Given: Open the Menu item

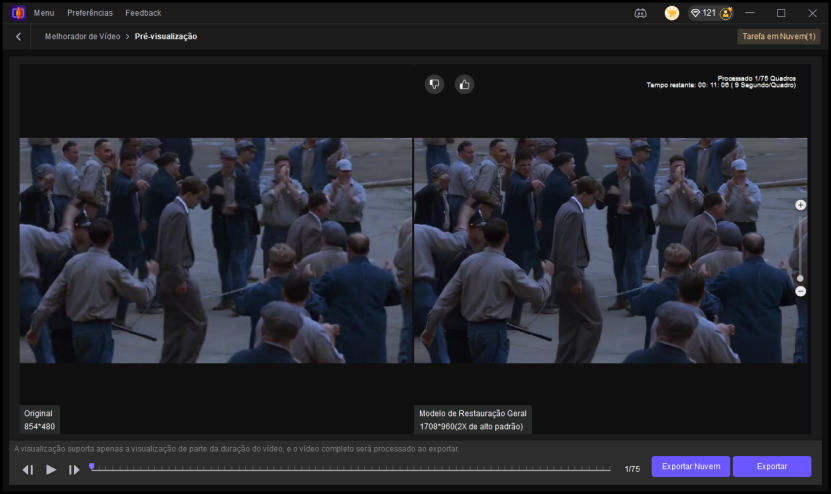Looking at the screenshot, I should [x=44, y=13].
